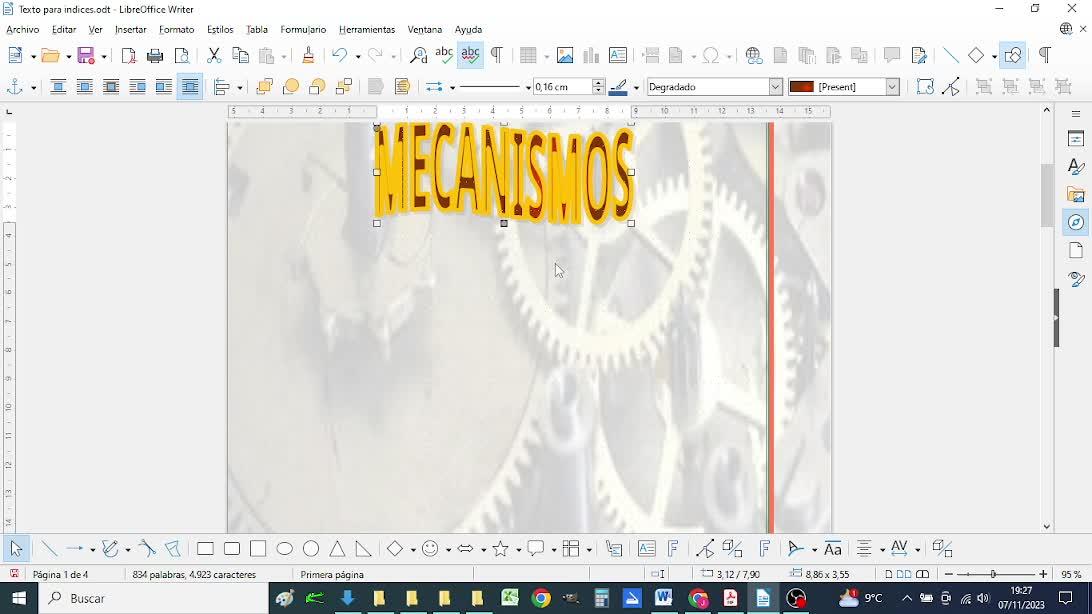Save the document with the floppy disk icon
Screen dimensions: 1092x614
[x=86, y=56]
